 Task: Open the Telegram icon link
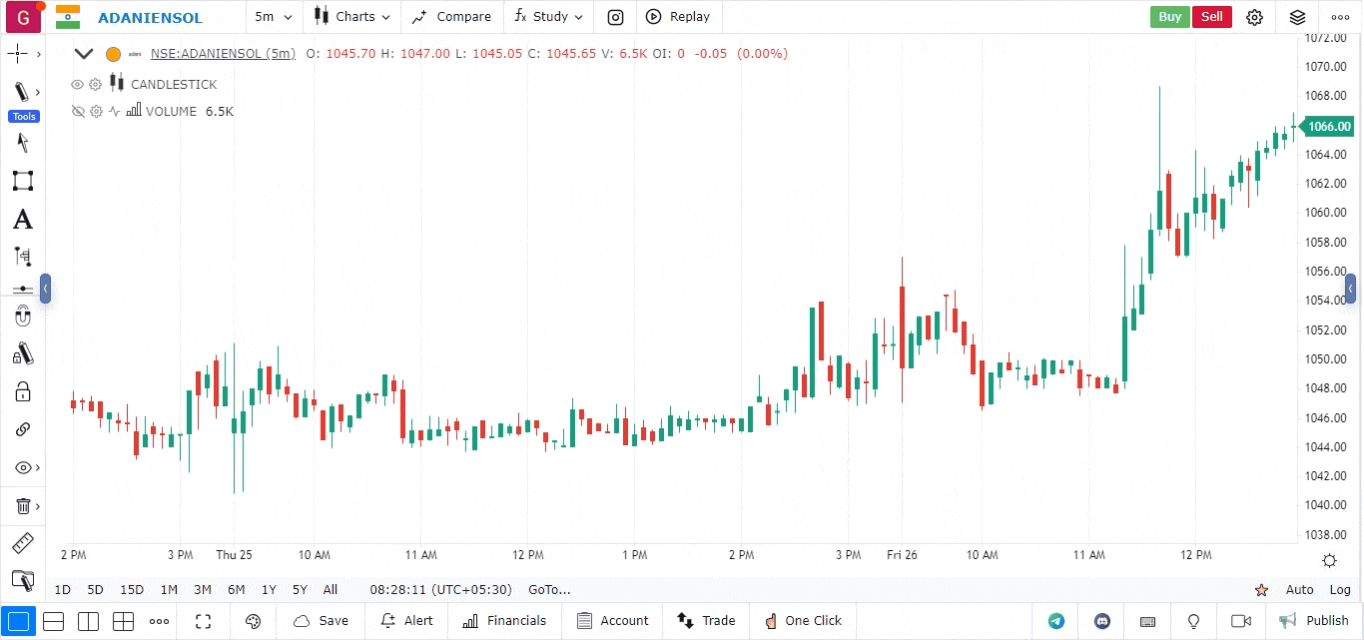point(1056,621)
